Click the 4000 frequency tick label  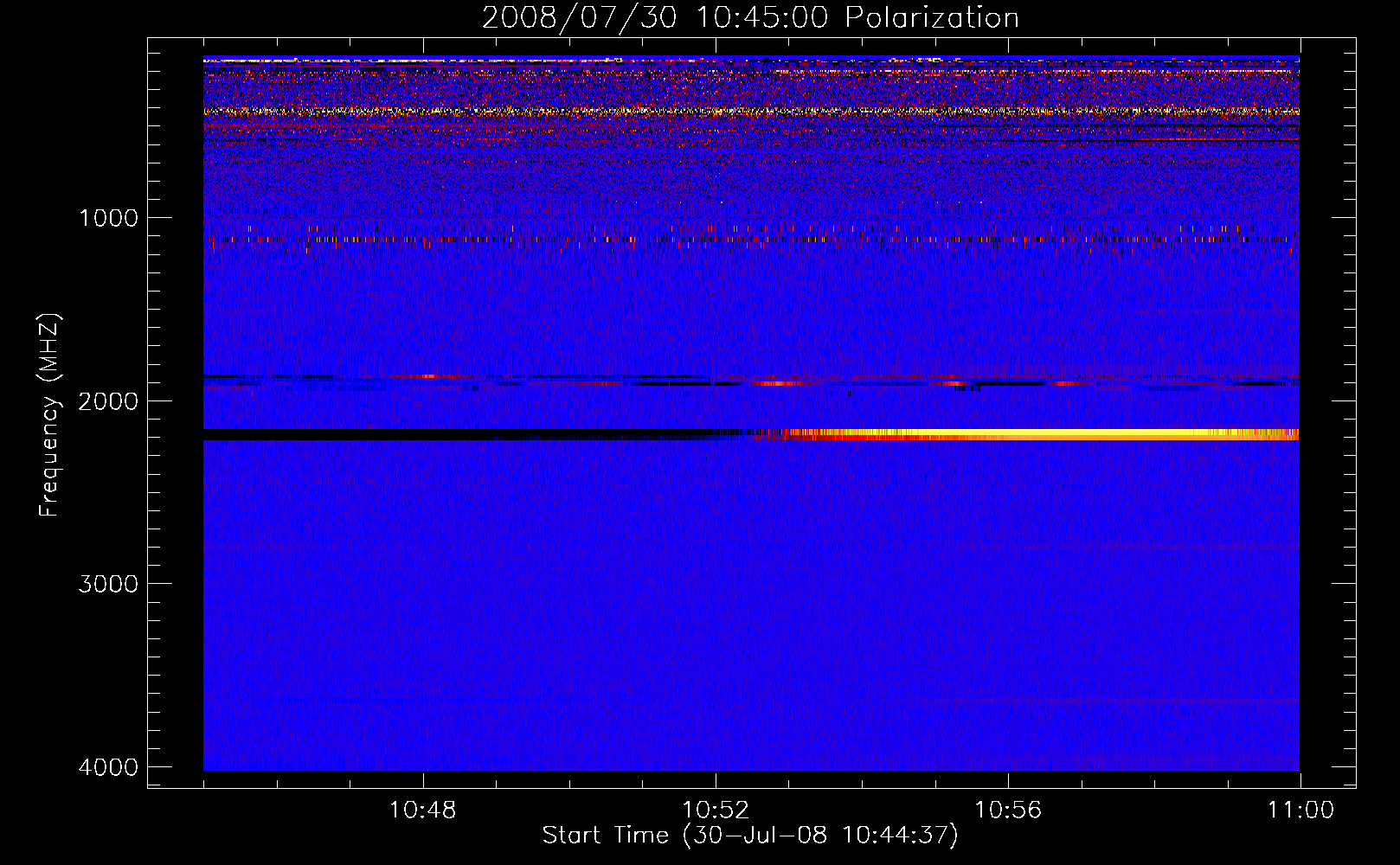108,767
